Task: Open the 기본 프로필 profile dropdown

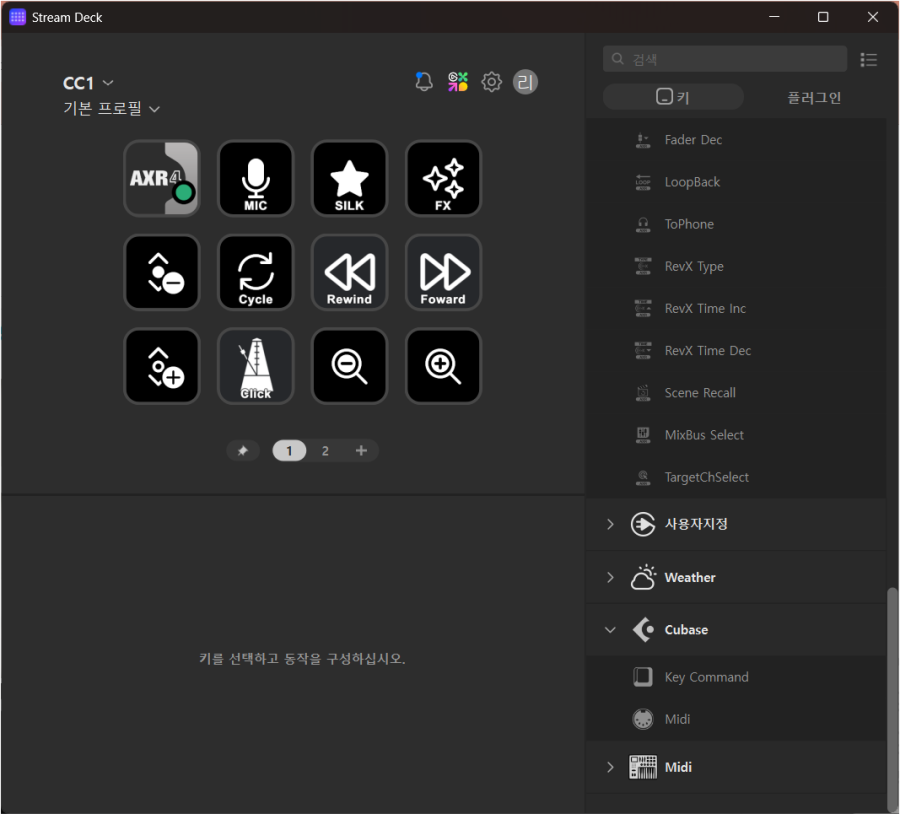Action: pyautogui.click(x=111, y=108)
